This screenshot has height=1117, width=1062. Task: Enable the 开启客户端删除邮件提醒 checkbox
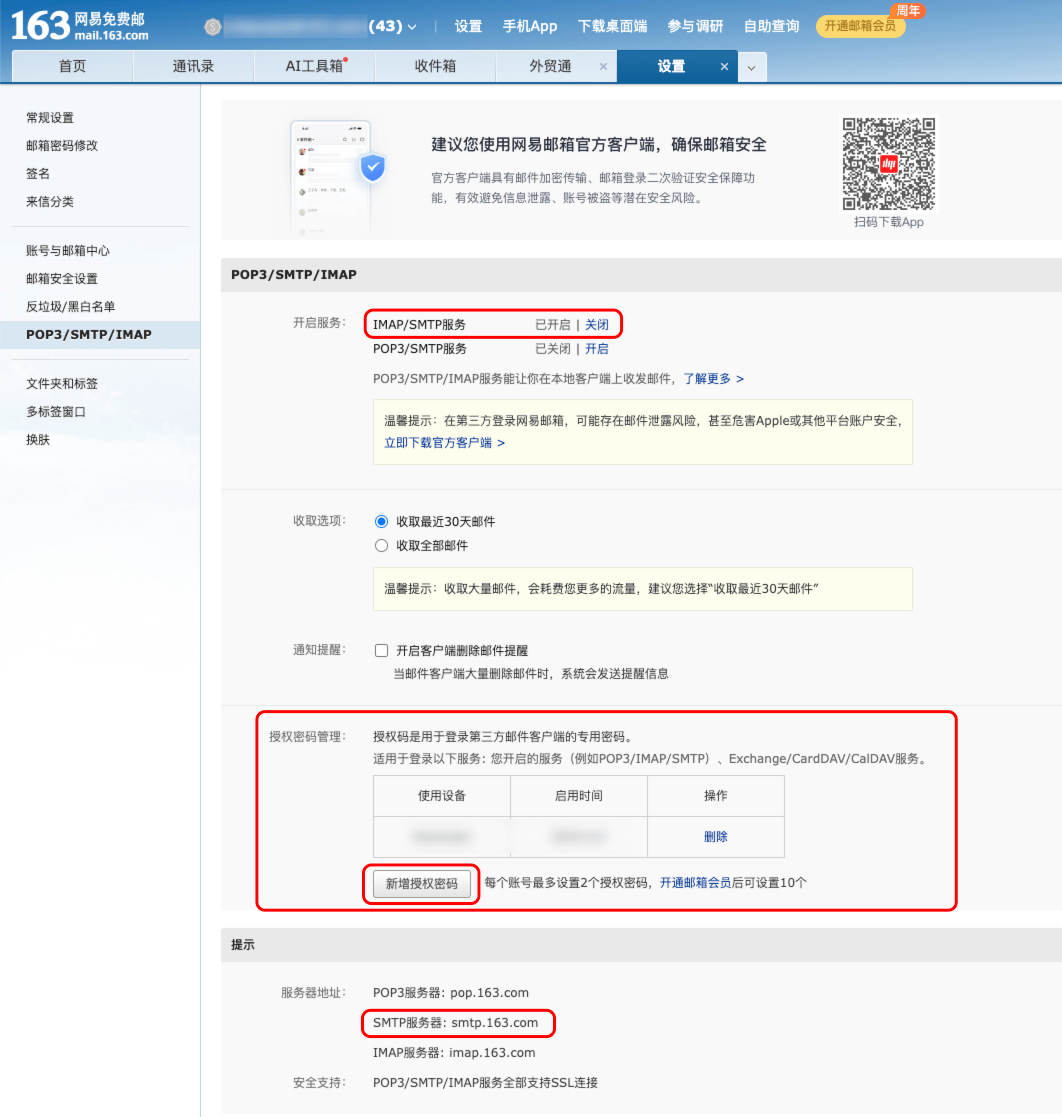tap(381, 650)
